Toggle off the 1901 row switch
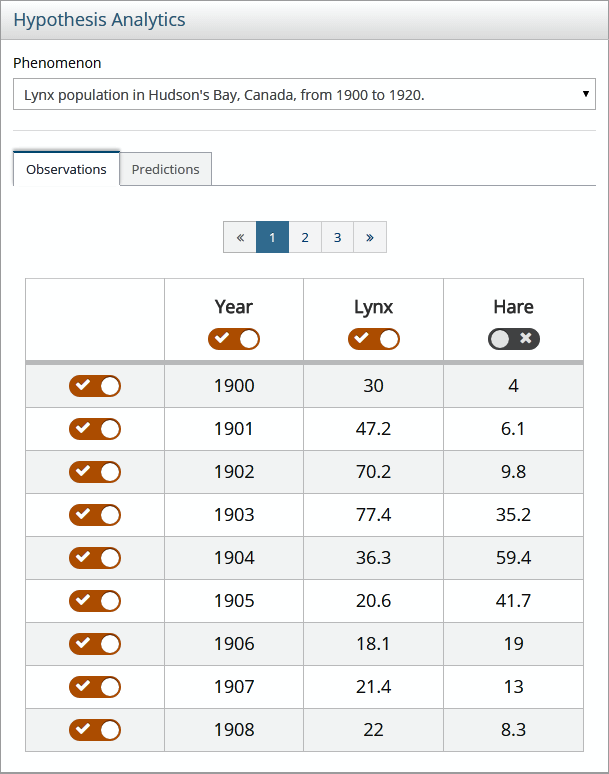The width and height of the screenshot is (609, 774). [95, 429]
